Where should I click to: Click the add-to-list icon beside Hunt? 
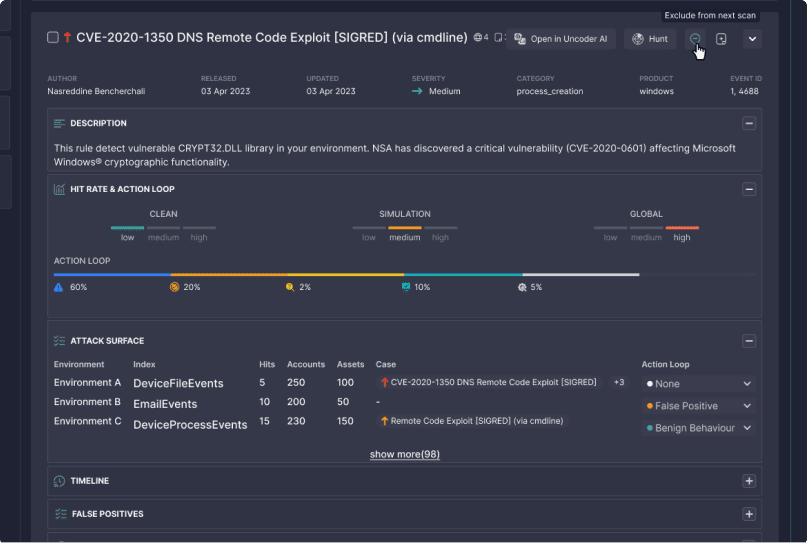(721, 39)
